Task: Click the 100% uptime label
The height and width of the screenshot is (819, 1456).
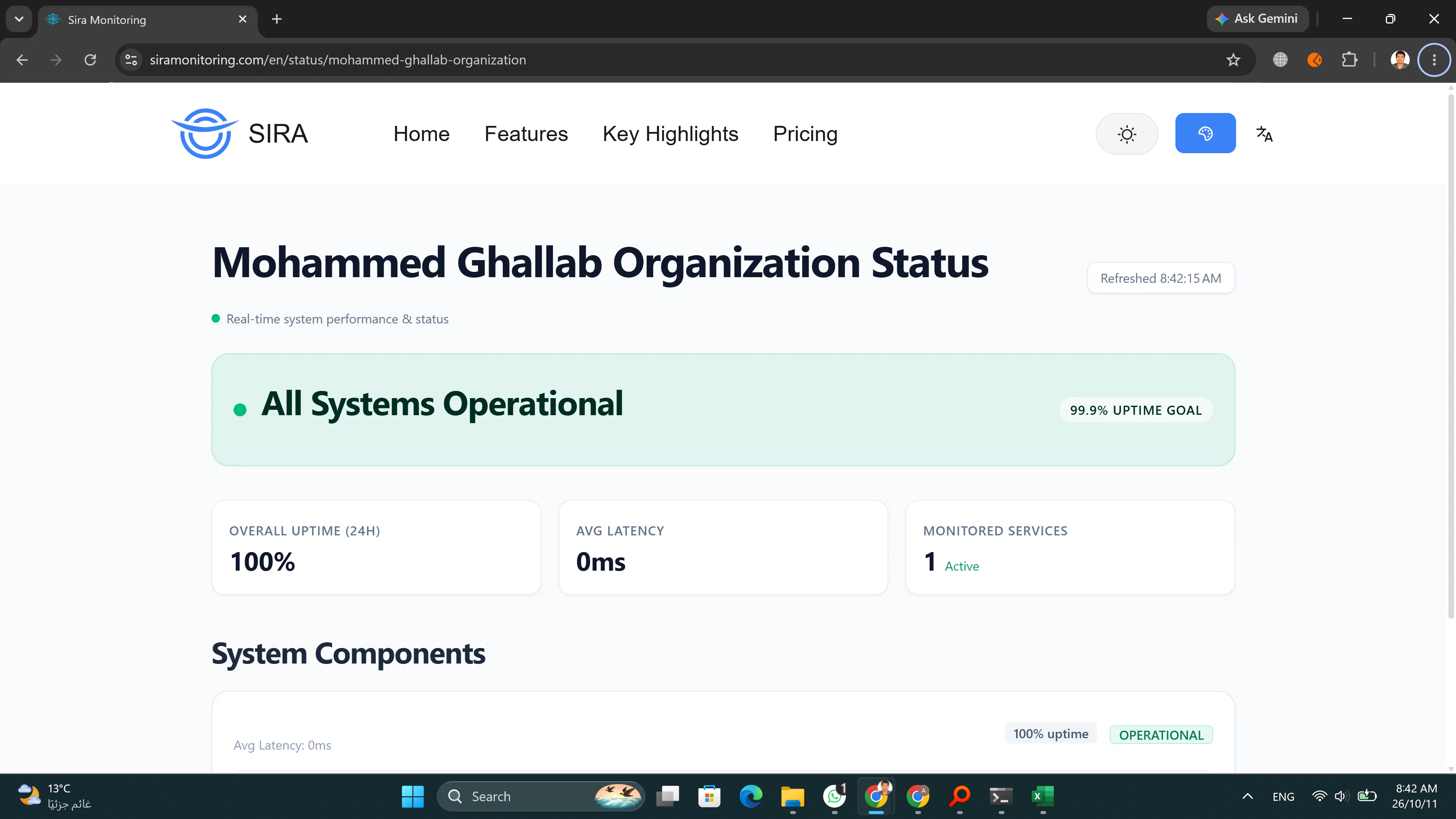Action: tap(1051, 734)
